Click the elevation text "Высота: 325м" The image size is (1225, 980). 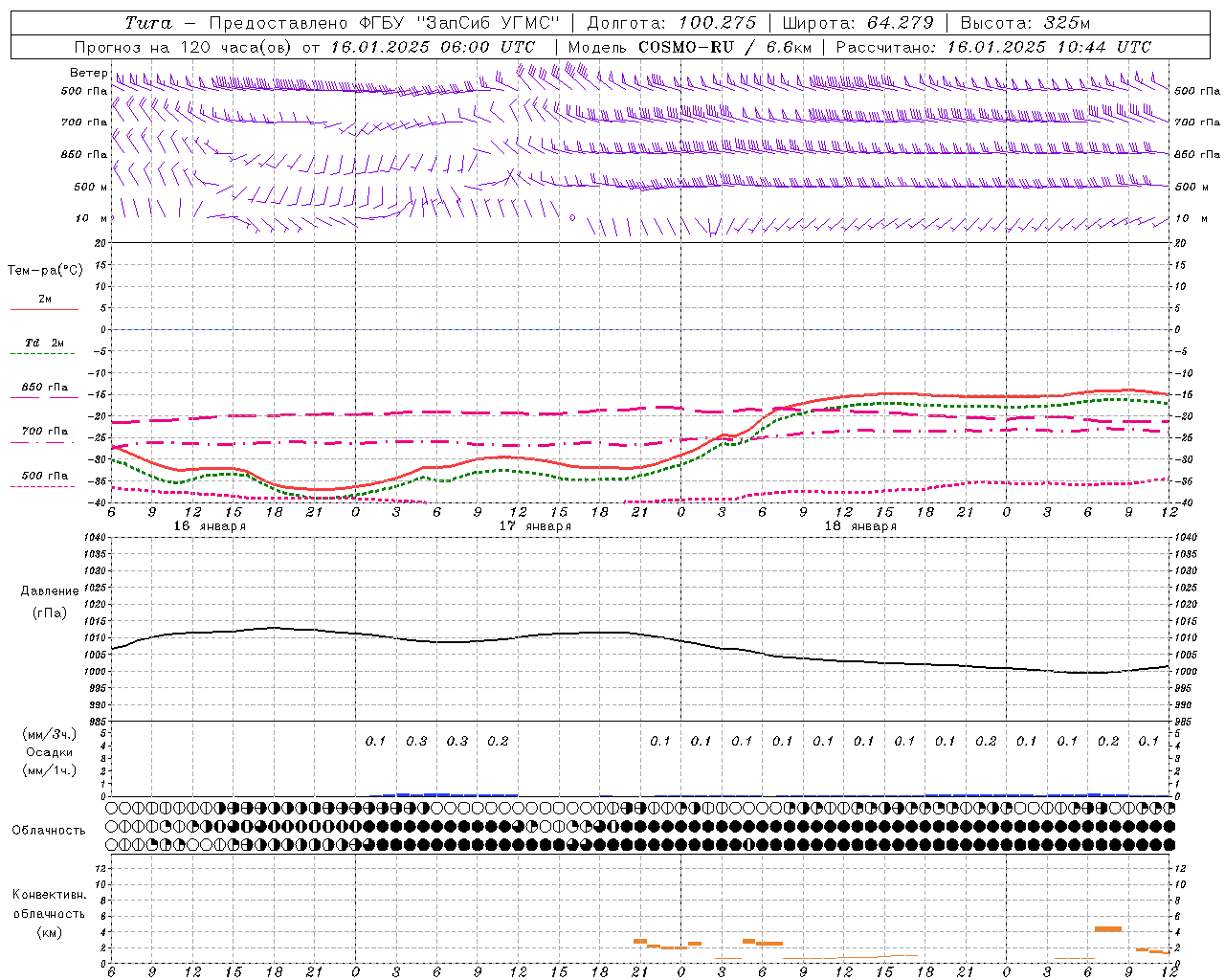[1024, 23]
